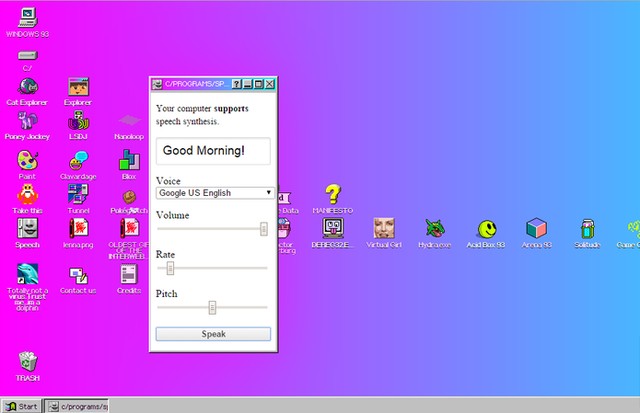Image resolution: width=640 pixels, height=413 pixels.
Task: Click the help question mark button in the speech window title bar
Action: point(237,84)
